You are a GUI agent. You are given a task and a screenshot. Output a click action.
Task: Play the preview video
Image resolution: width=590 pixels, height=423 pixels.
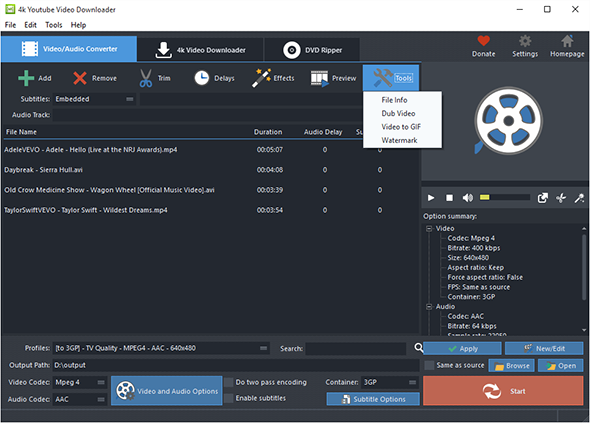[431, 198]
